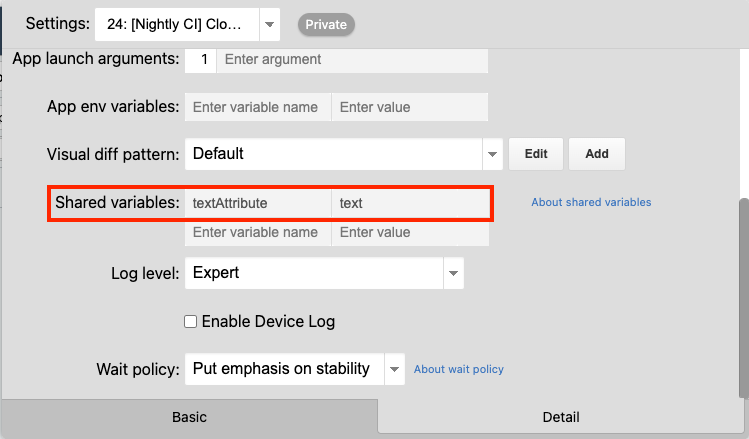Focus the App env variable value field
The image size is (749, 439).
coord(410,107)
